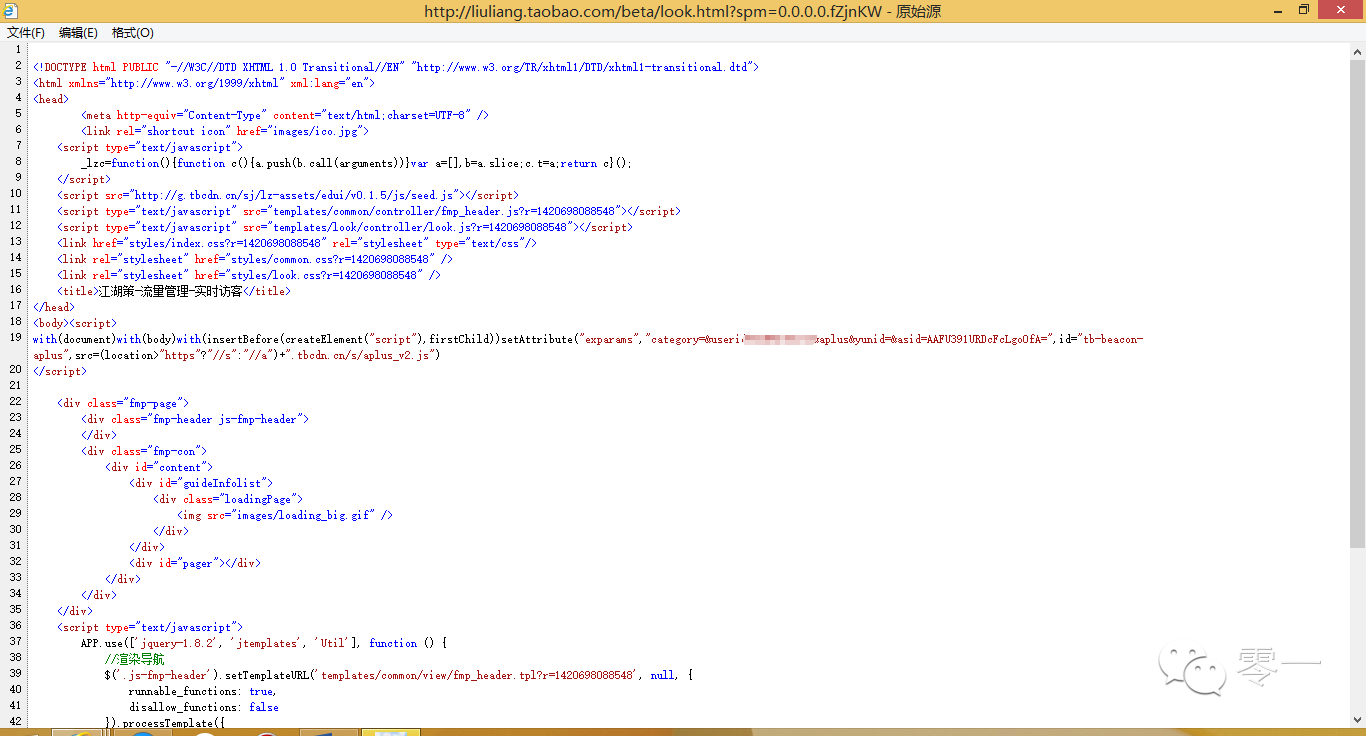
Task: Click the setTemplateURL fmp_header.tpl line
Action: click(x=399, y=675)
